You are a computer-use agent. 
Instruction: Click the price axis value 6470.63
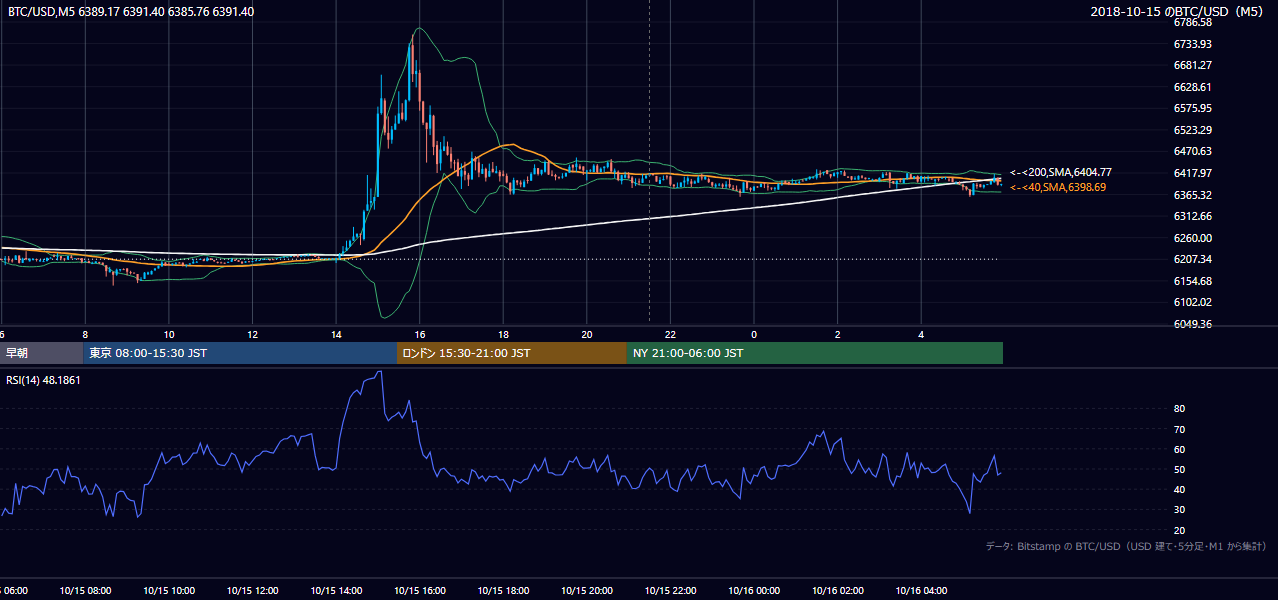(1193, 151)
